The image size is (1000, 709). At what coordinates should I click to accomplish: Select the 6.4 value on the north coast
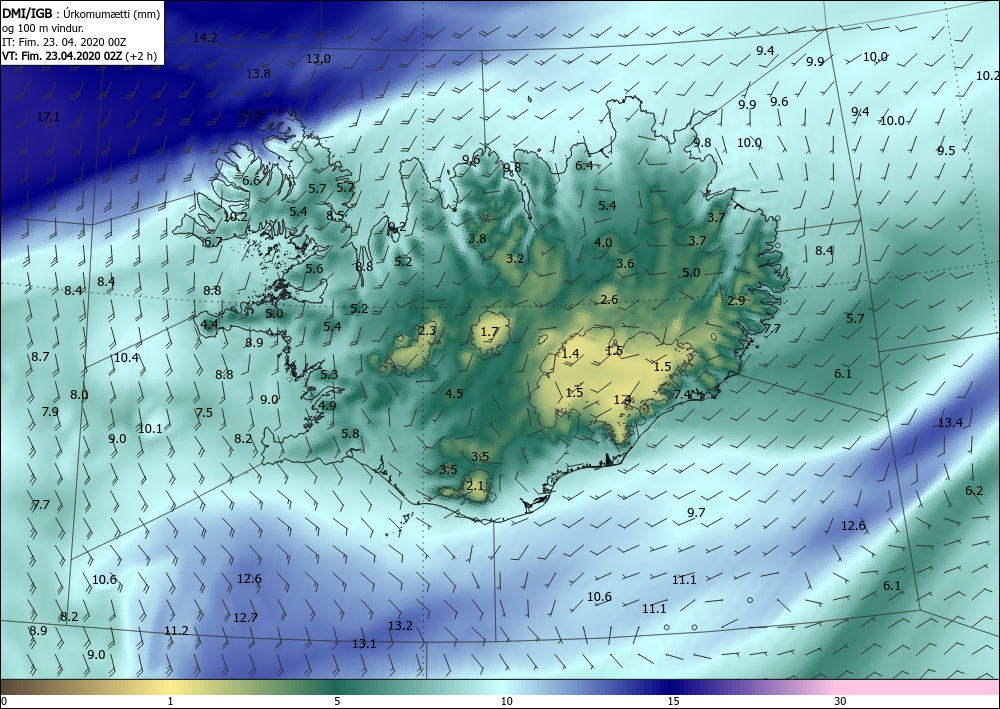[x=584, y=166]
